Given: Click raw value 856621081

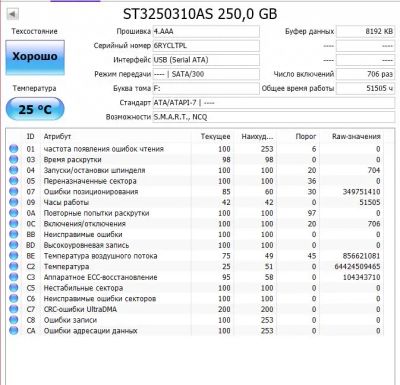Looking at the screenshot, I should pos(361,256).
